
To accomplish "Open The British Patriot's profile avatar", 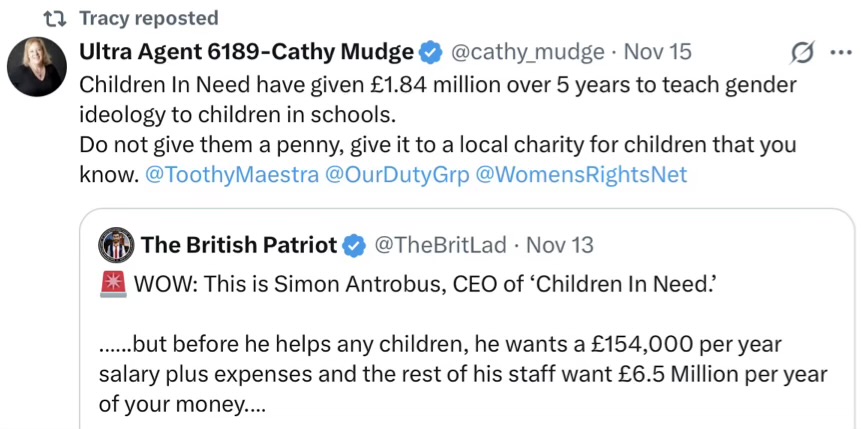I will coord(117,244).
